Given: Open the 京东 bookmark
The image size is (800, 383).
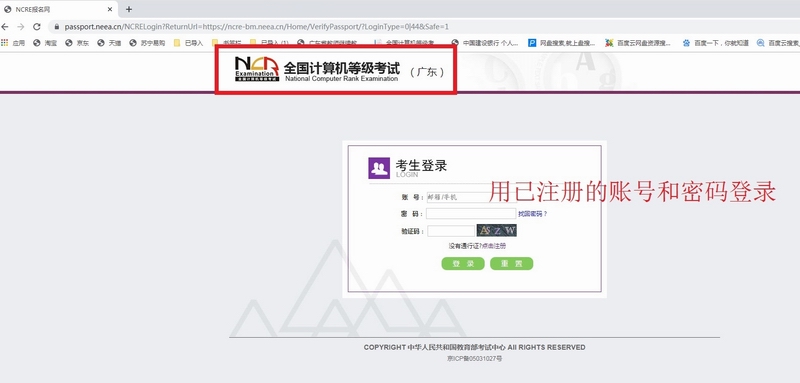Looking at the screenshot, I should [x=77, y=43].
